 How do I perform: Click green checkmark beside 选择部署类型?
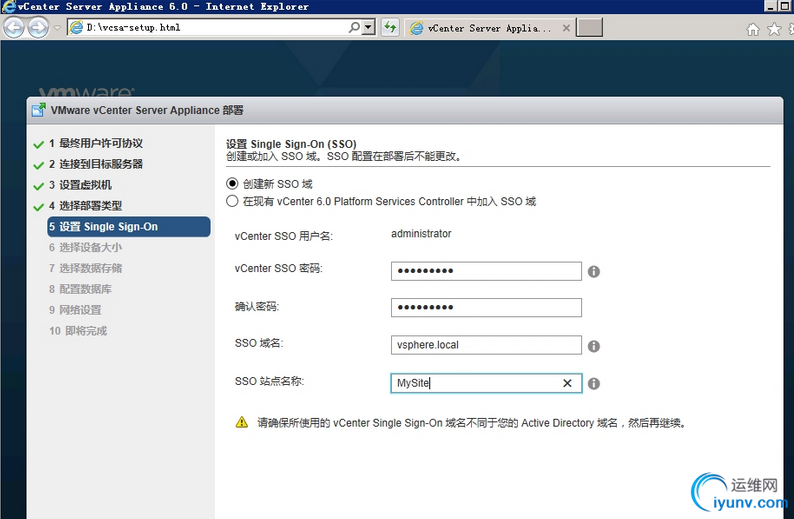(x=38, y=207)
